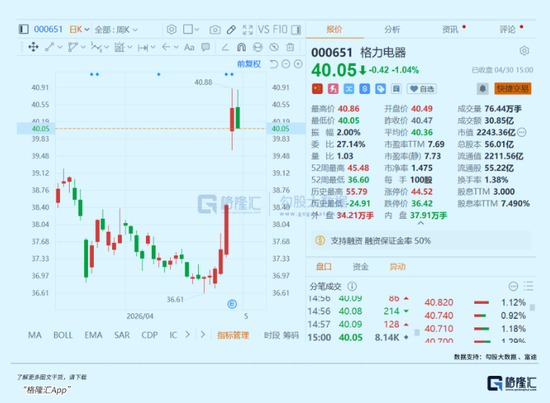
Task: Click the 前复权 adjustment link
Action: tap(249, 64)
